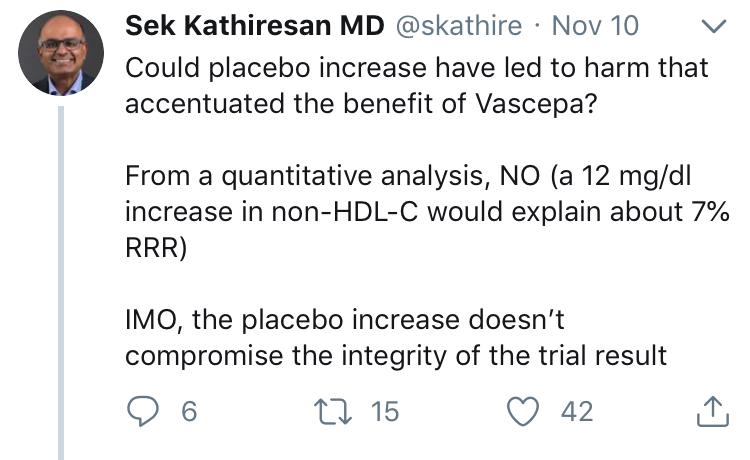Screen dimensions: 750x460
Task: Click the @skathire handle
Action: coord(458,26)
